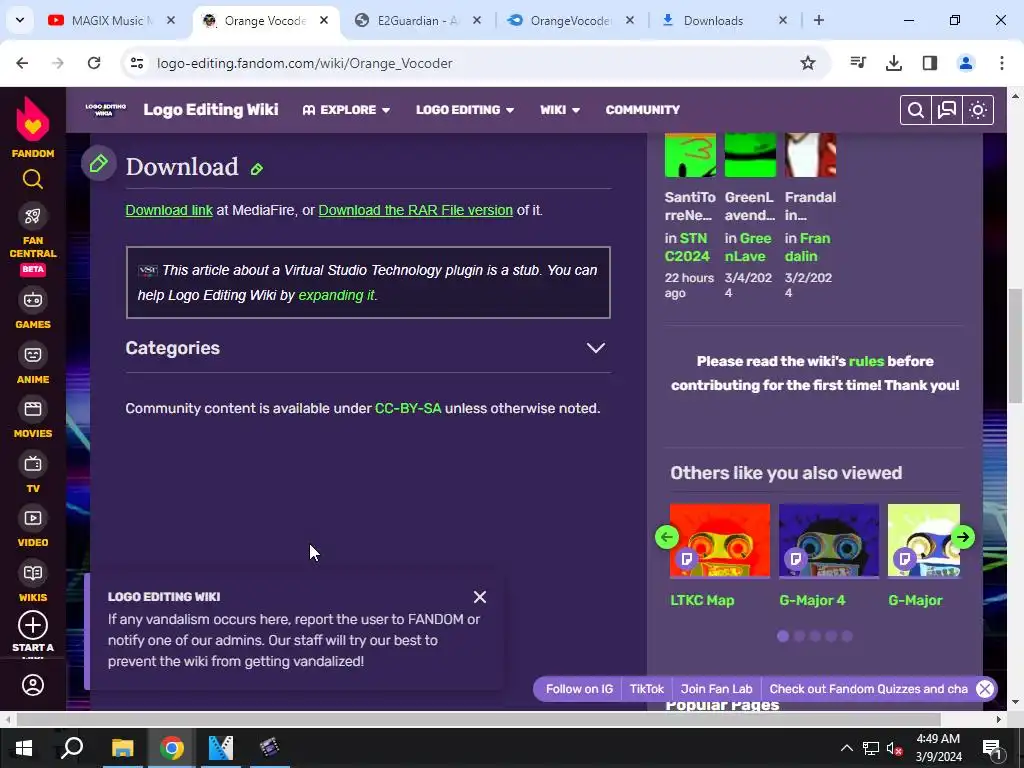Open the LTKC Map thumbnail
Screen dimensions: 1024x768
pyautogui.click(x=720, y=541)
